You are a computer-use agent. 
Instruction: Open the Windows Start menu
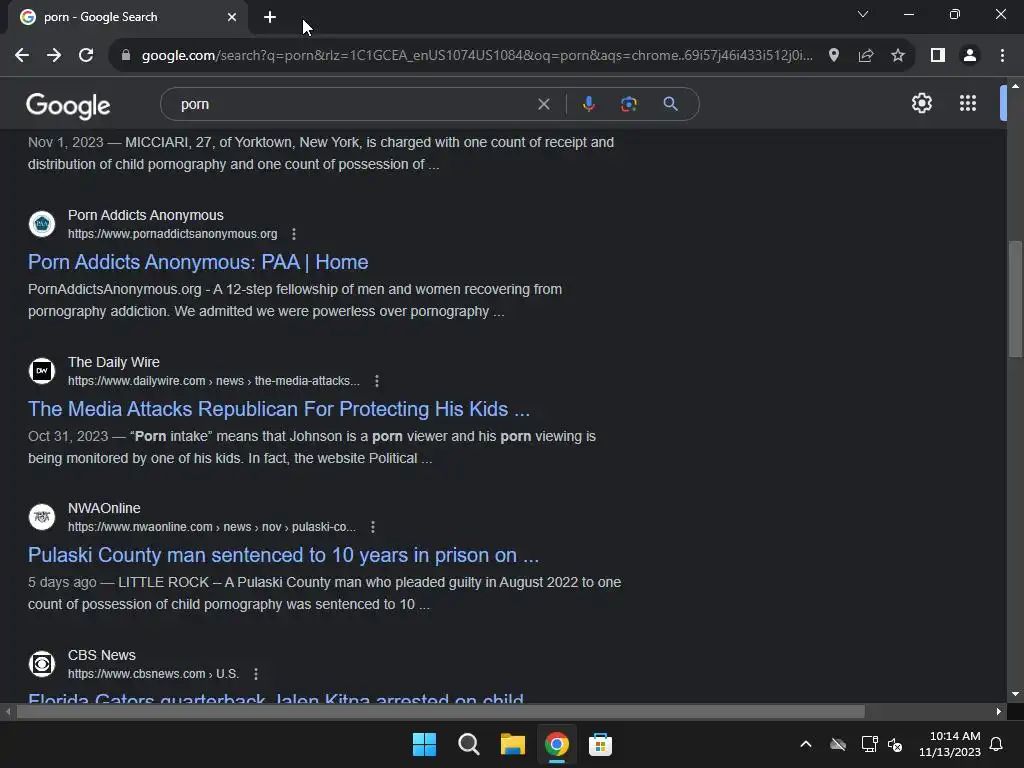424,744
